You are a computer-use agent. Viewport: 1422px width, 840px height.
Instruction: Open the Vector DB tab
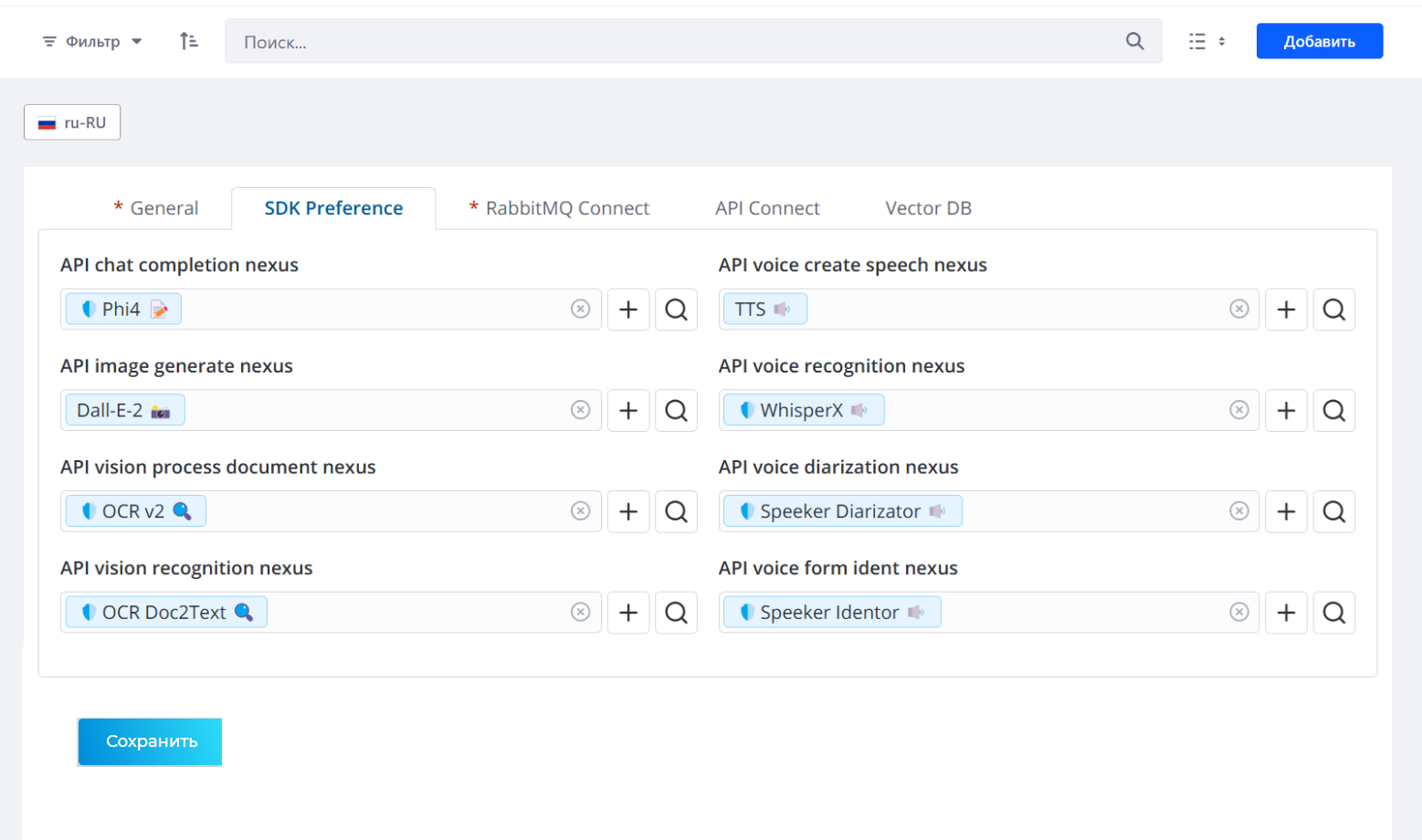[928, 208]
